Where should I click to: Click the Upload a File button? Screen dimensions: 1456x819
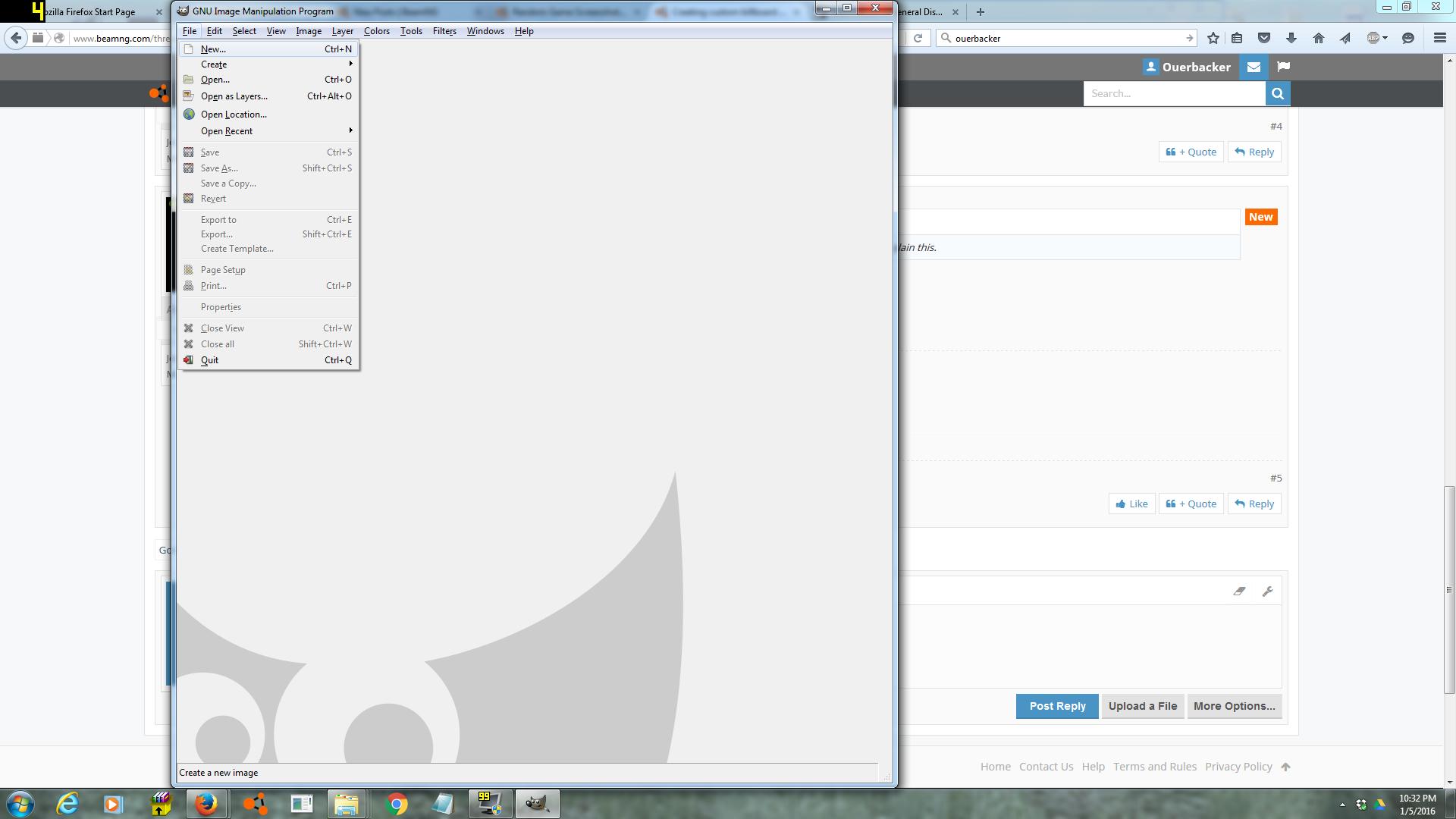1143,706
